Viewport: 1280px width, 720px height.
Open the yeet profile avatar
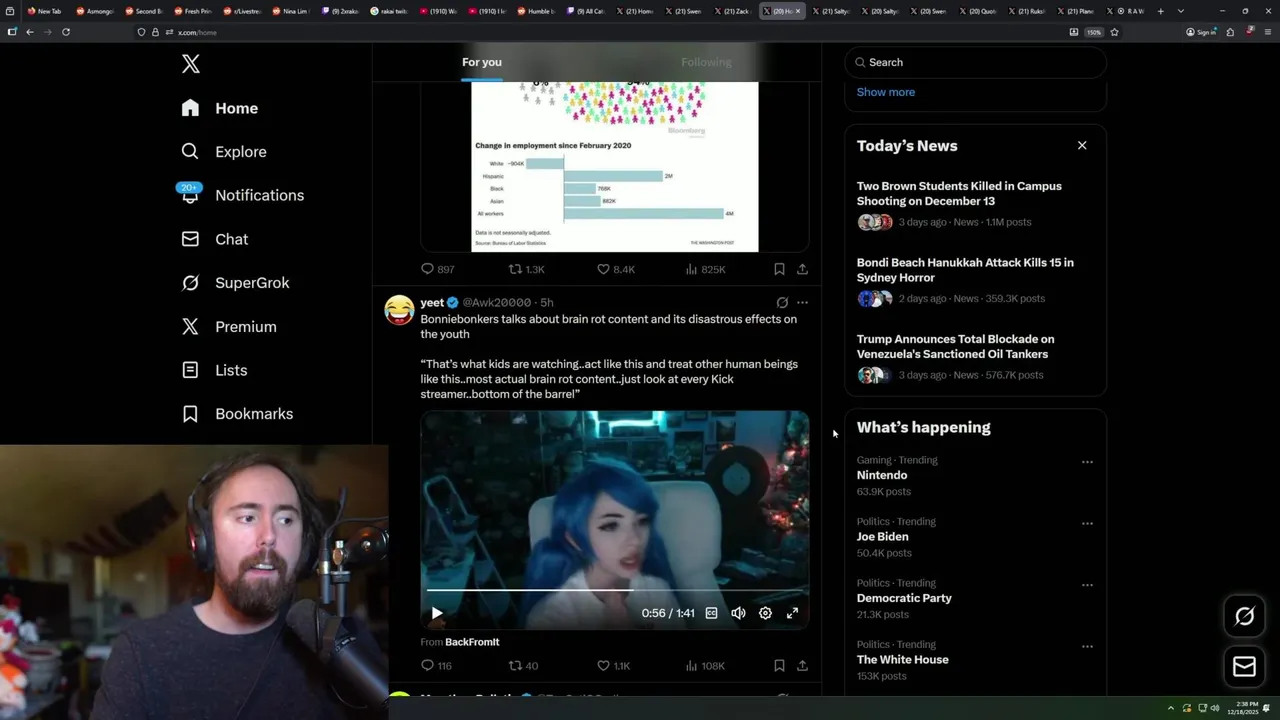399,310
